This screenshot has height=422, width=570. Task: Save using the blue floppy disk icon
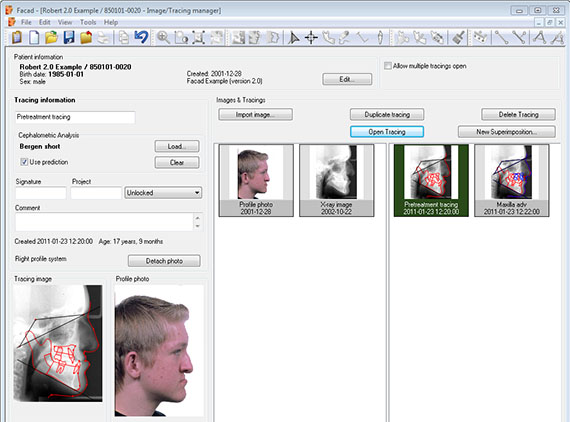pos(69,37)
